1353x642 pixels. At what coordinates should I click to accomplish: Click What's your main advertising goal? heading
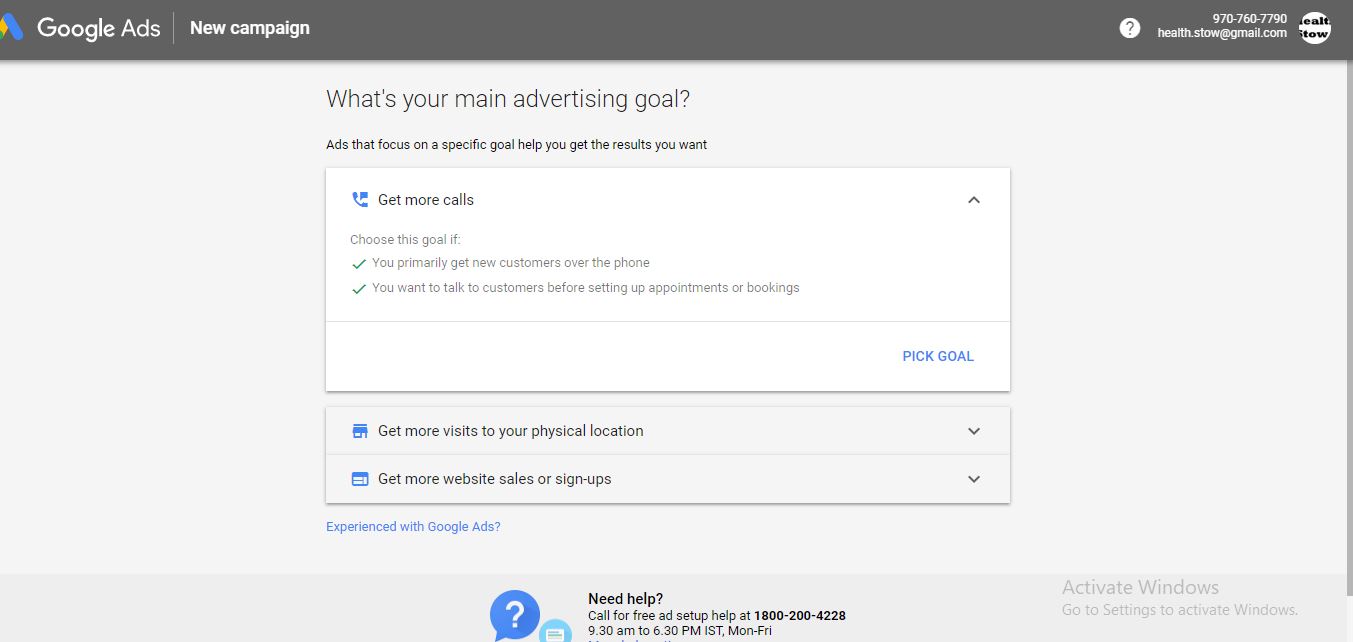[508, 99]
